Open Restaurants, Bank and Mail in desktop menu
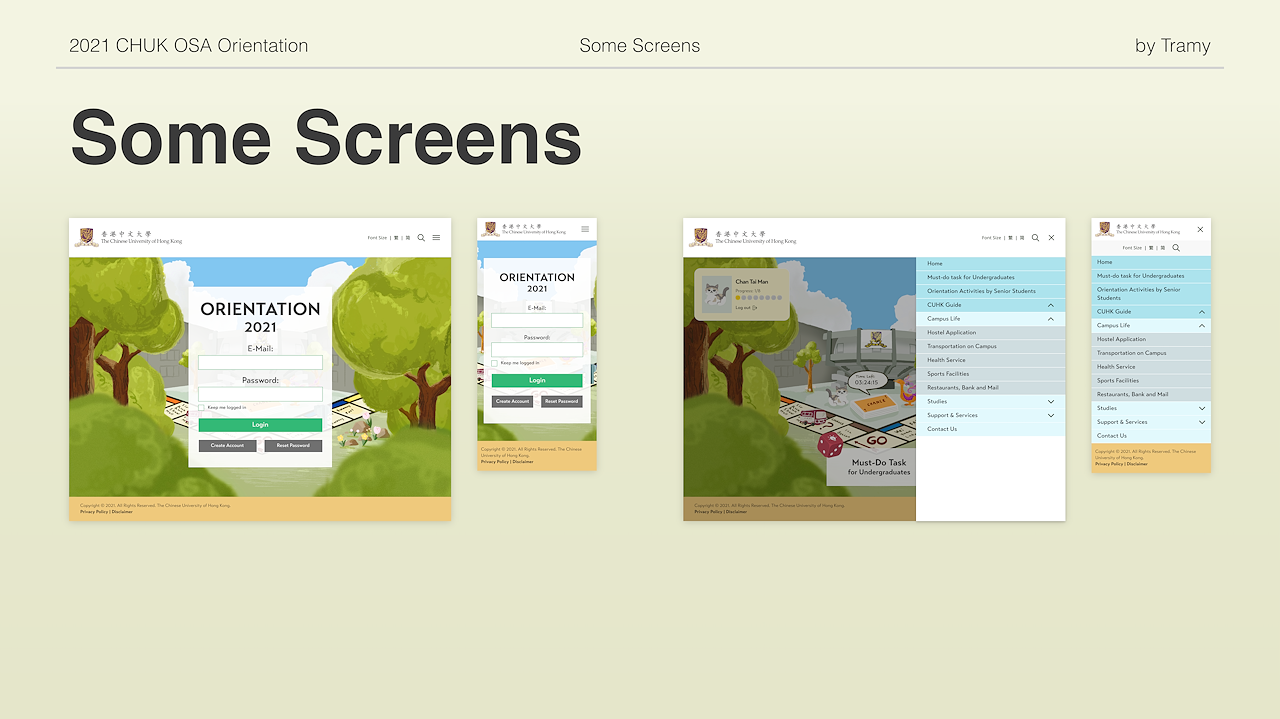1280x719 pixels. tap(990, 387)
